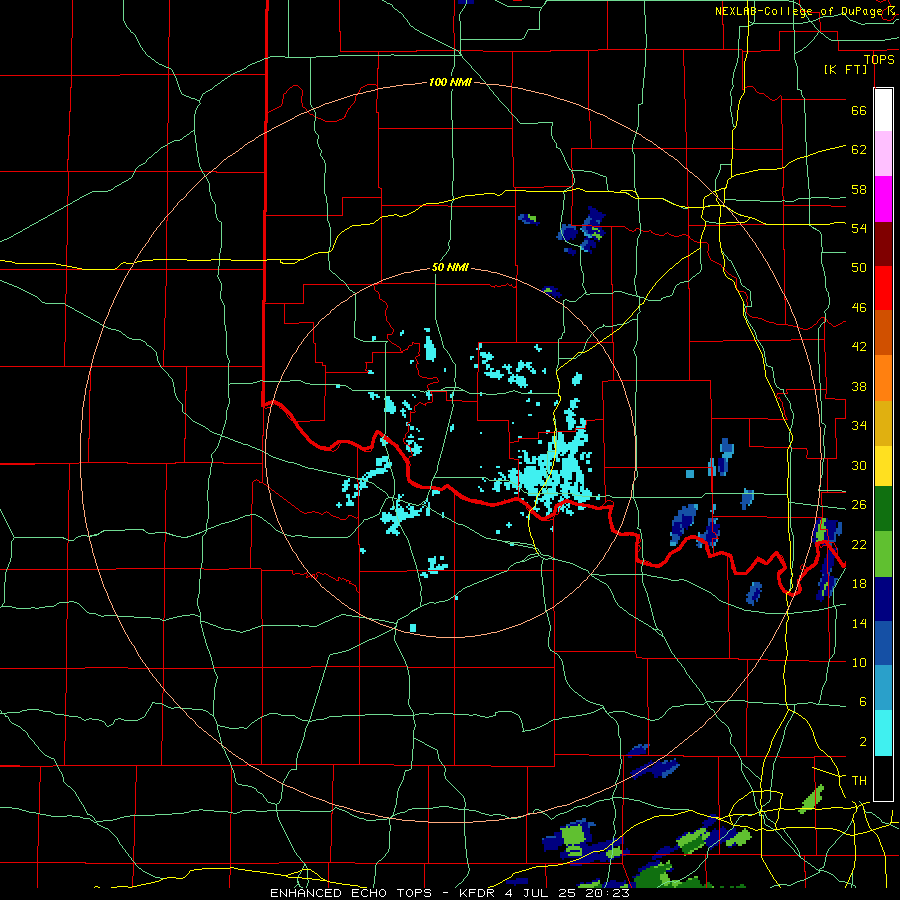Click the TOPS legend title

pos(879,59)
